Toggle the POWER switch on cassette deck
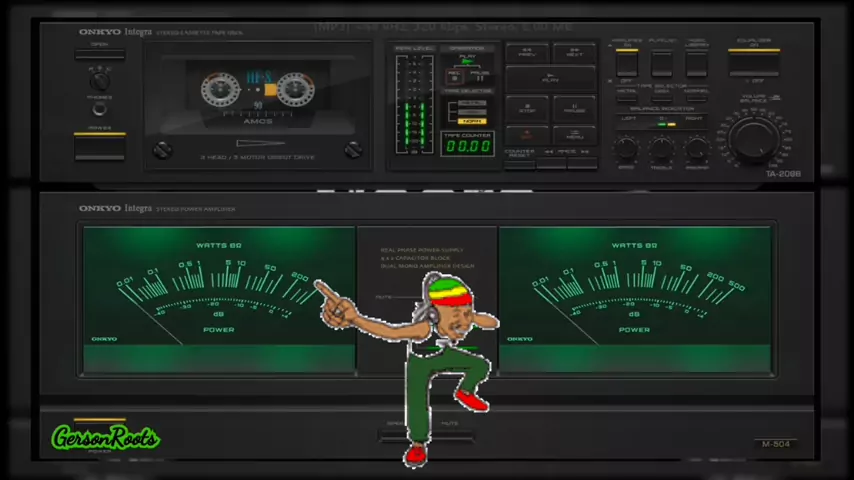 pos(99,147)
